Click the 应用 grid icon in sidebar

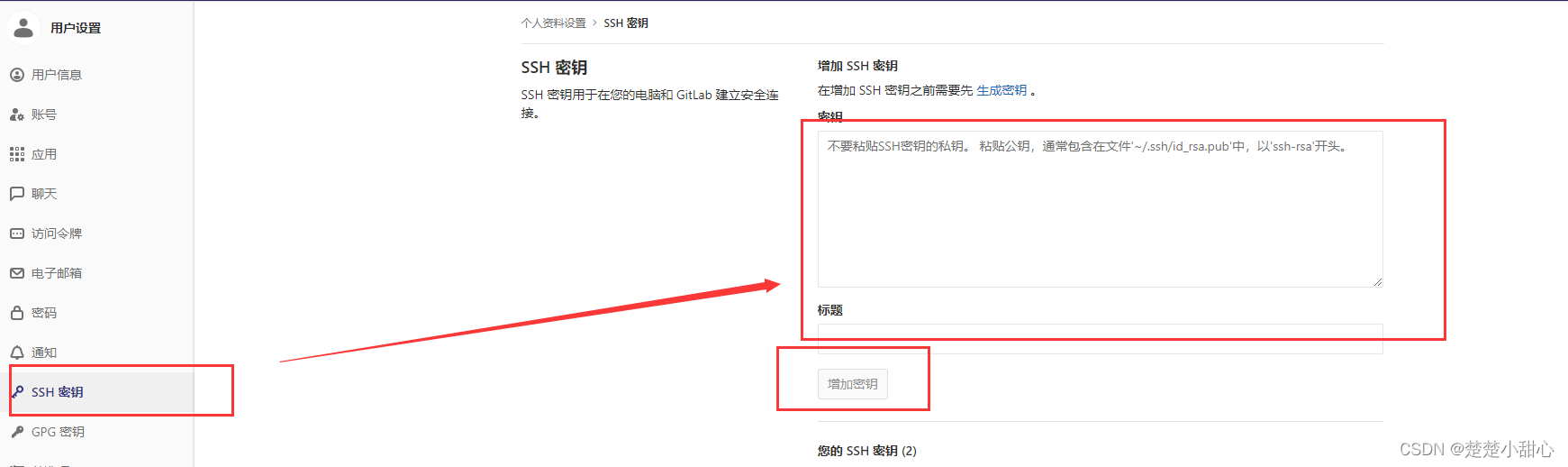[17, 154]
